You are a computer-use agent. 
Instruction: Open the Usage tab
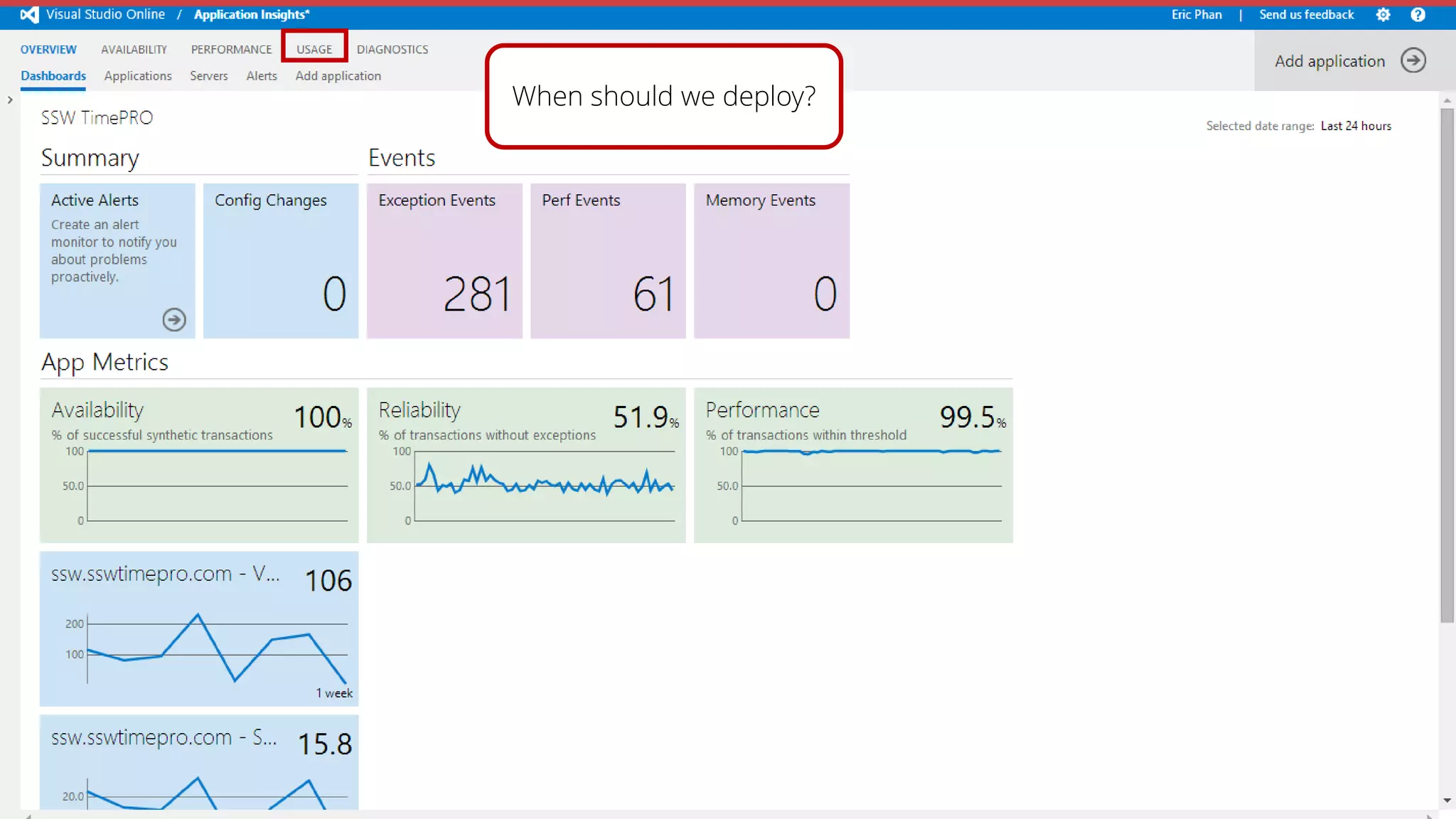[x=314, y=49]
